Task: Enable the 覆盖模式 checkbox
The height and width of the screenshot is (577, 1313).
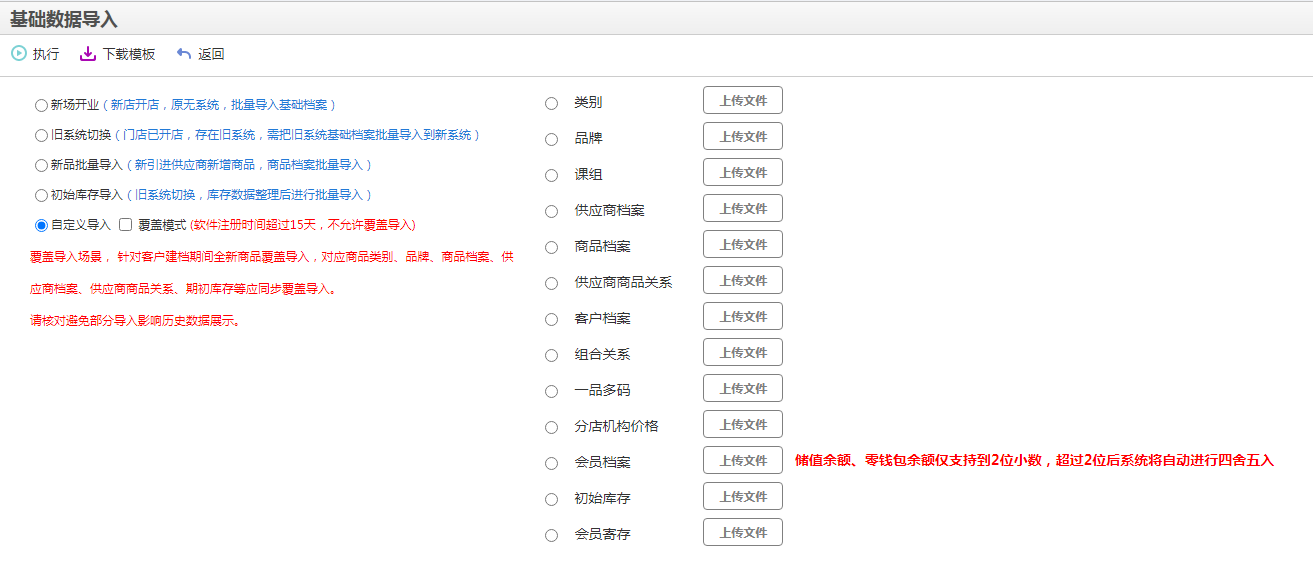Action: 126,225
